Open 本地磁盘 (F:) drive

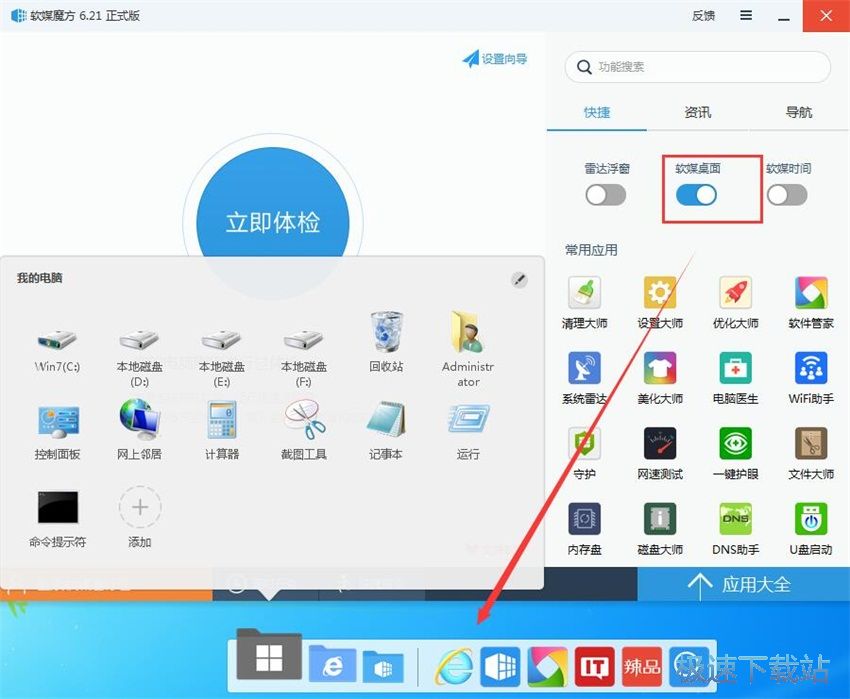point(304,340)
